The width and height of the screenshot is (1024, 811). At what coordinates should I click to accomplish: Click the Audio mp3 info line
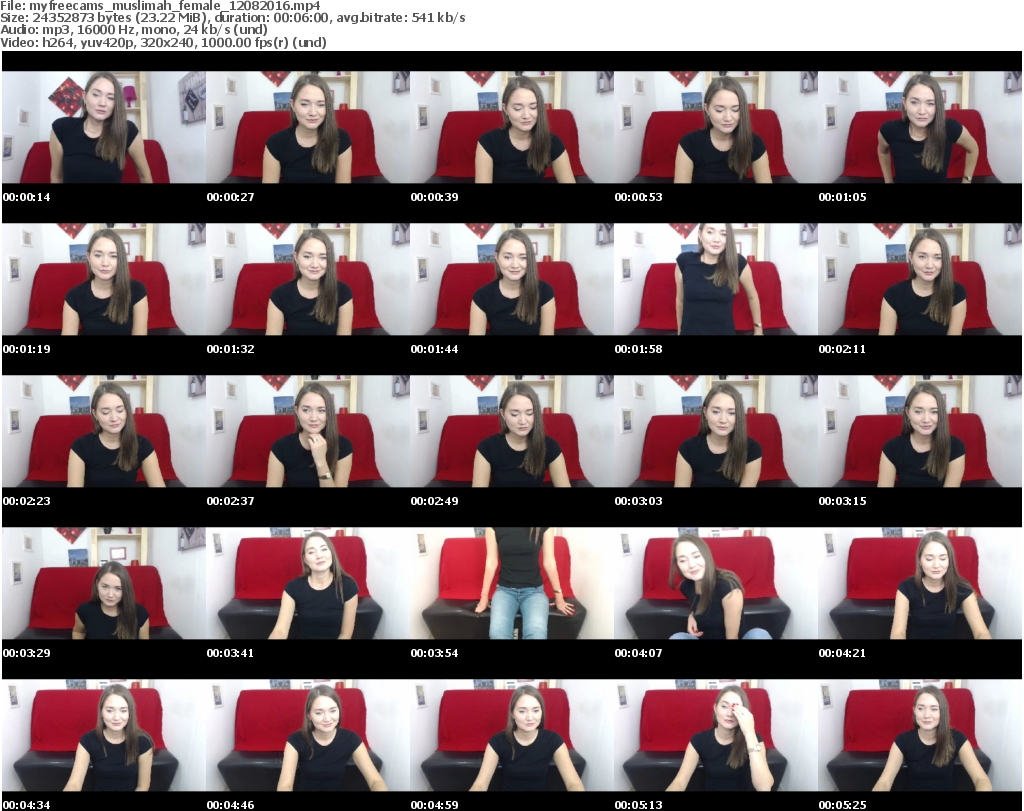click(x=134, y=30)
